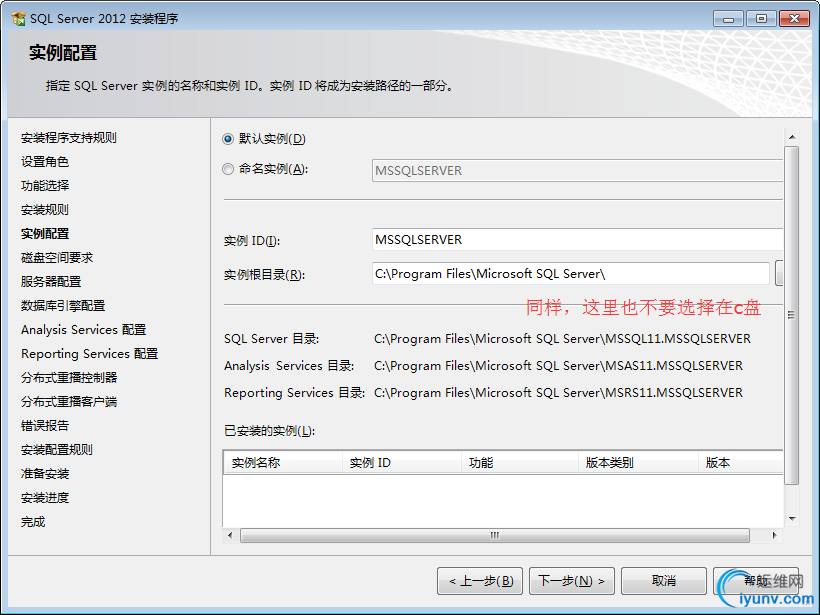The height and width of the screenshot is (615, 820).
Task: Click the 服务器配置 step in sidebar
Action: pos(51,282)
